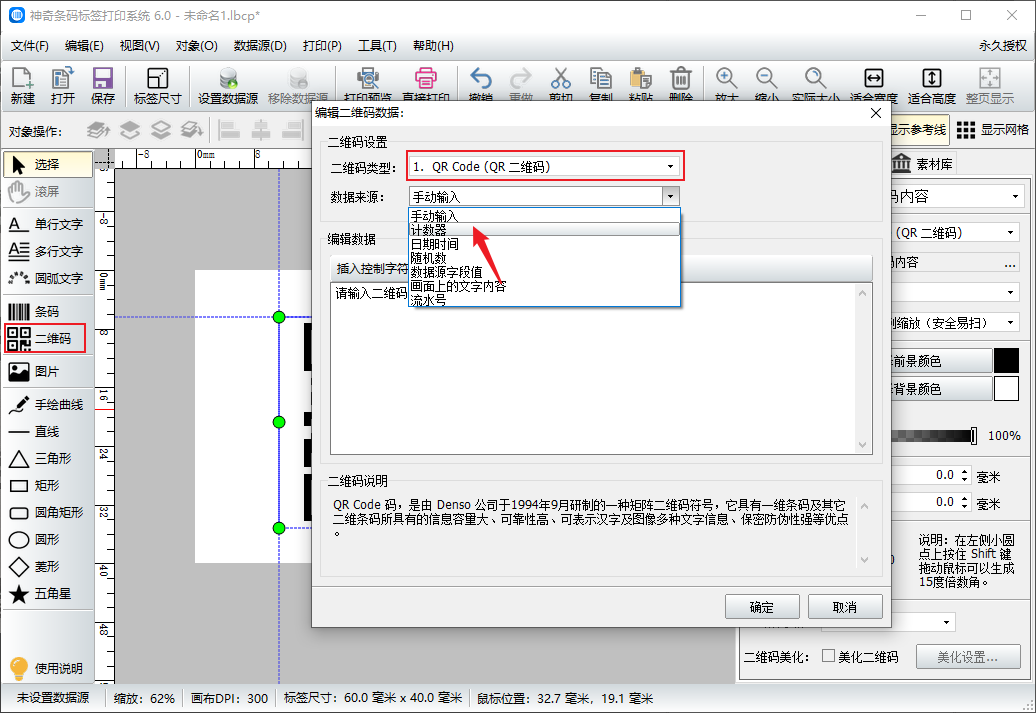Click the 直接打印 direct print icon
This screenshot has height=713, width=1036.
click(x=426, y=84)
